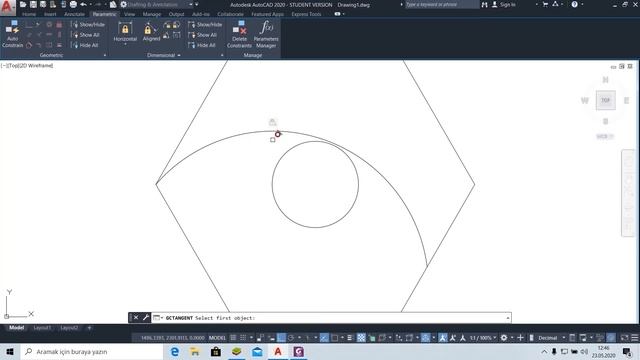Expand command line history arrow
Screen dimensions: 640x360
pyautogui.click(x=508, y=318)
